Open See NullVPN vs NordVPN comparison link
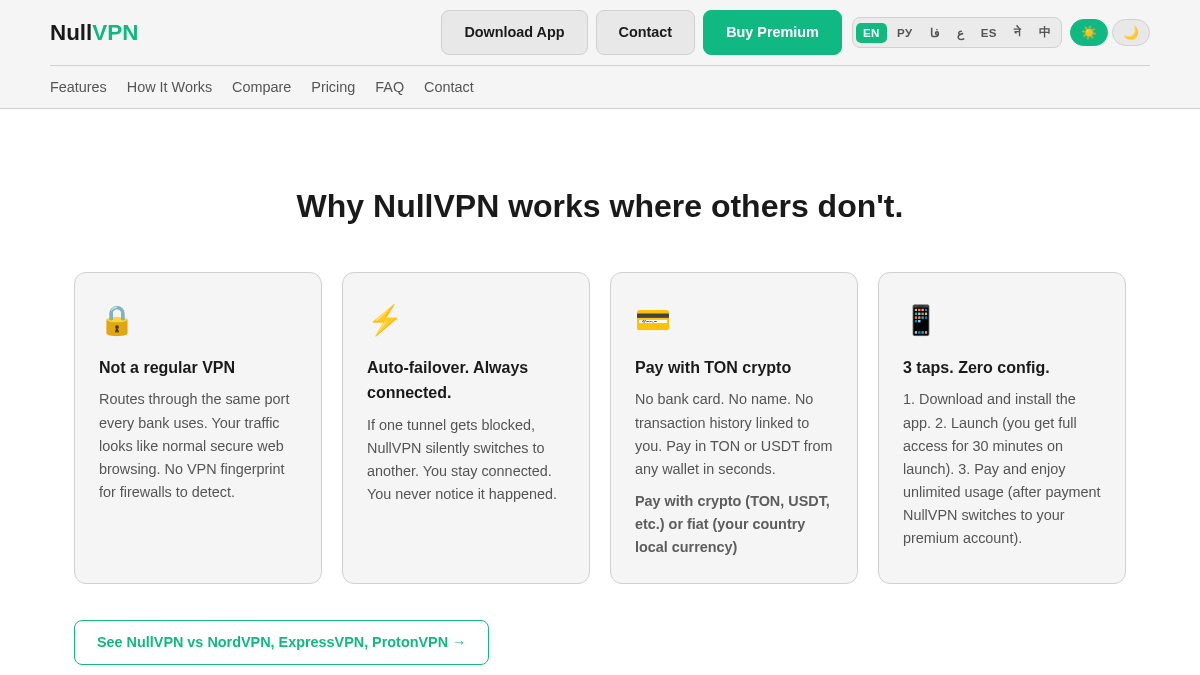 click(281, 642)
